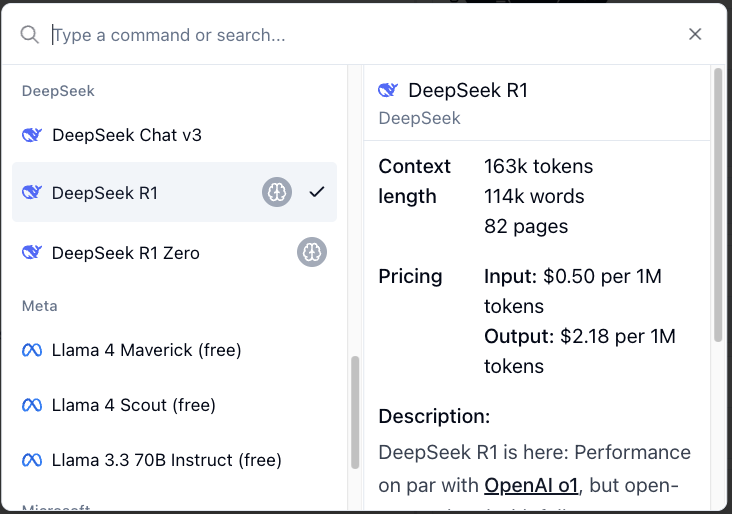The height and width of the screenshot is (514, 732).
Task: Click the DeepSeek whale icon in details header
Action: (x=388, y=90)
